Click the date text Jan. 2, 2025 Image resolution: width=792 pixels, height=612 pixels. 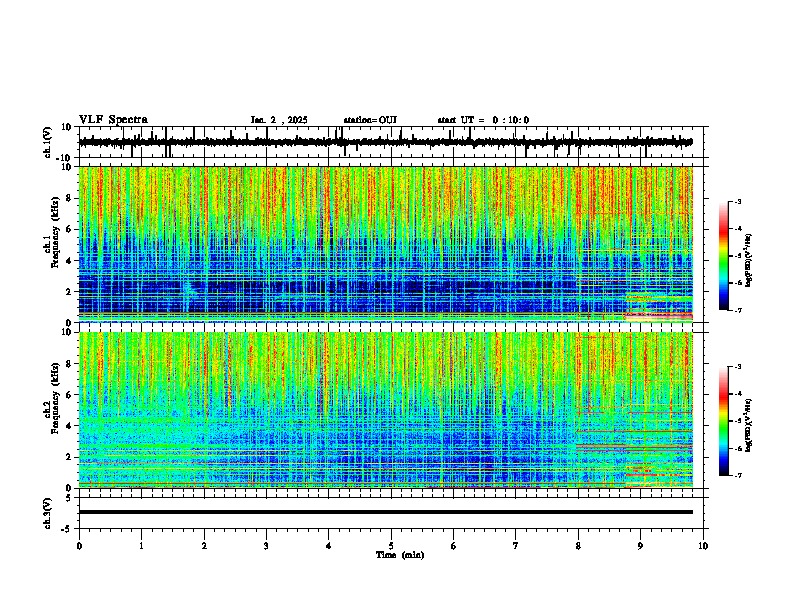[279, 120]
